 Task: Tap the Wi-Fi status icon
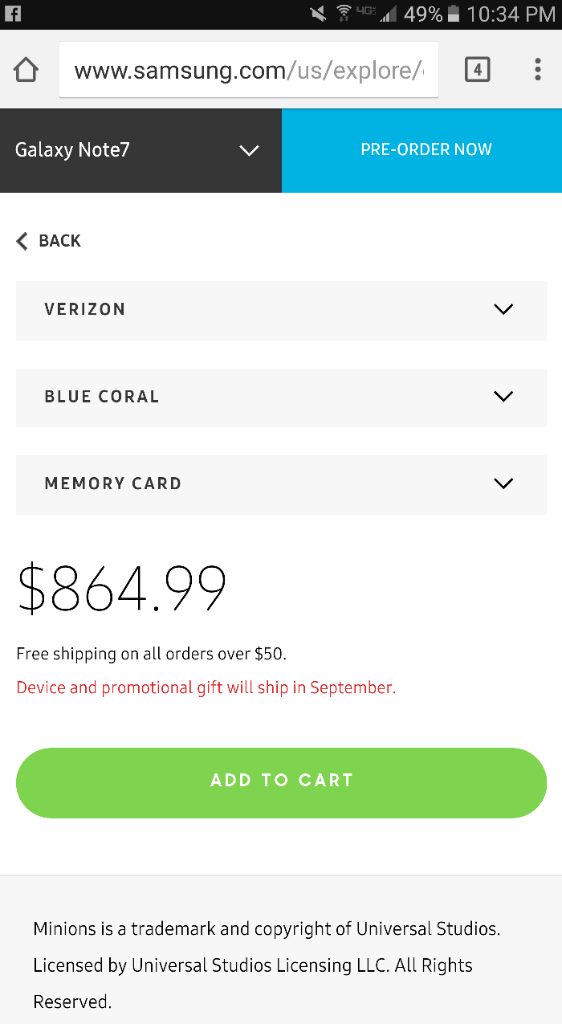click(x=343, y=13)
